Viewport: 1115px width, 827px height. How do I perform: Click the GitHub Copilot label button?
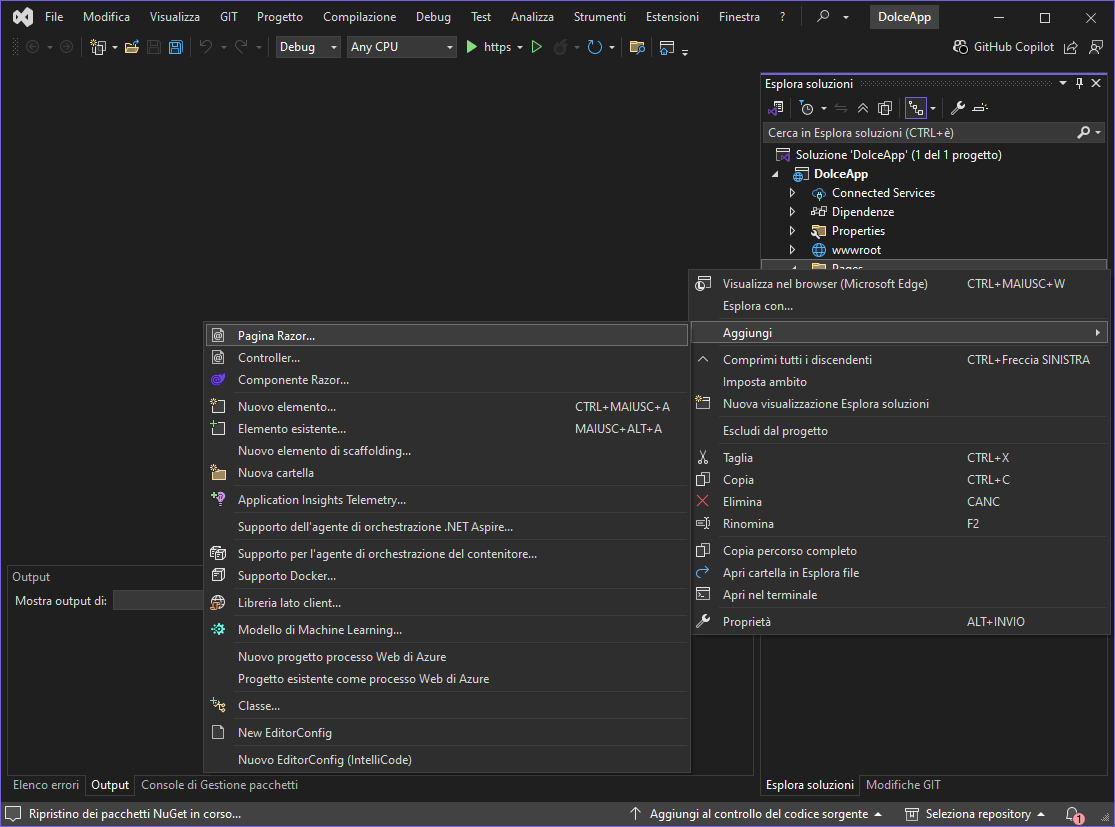pos(1013,47)
